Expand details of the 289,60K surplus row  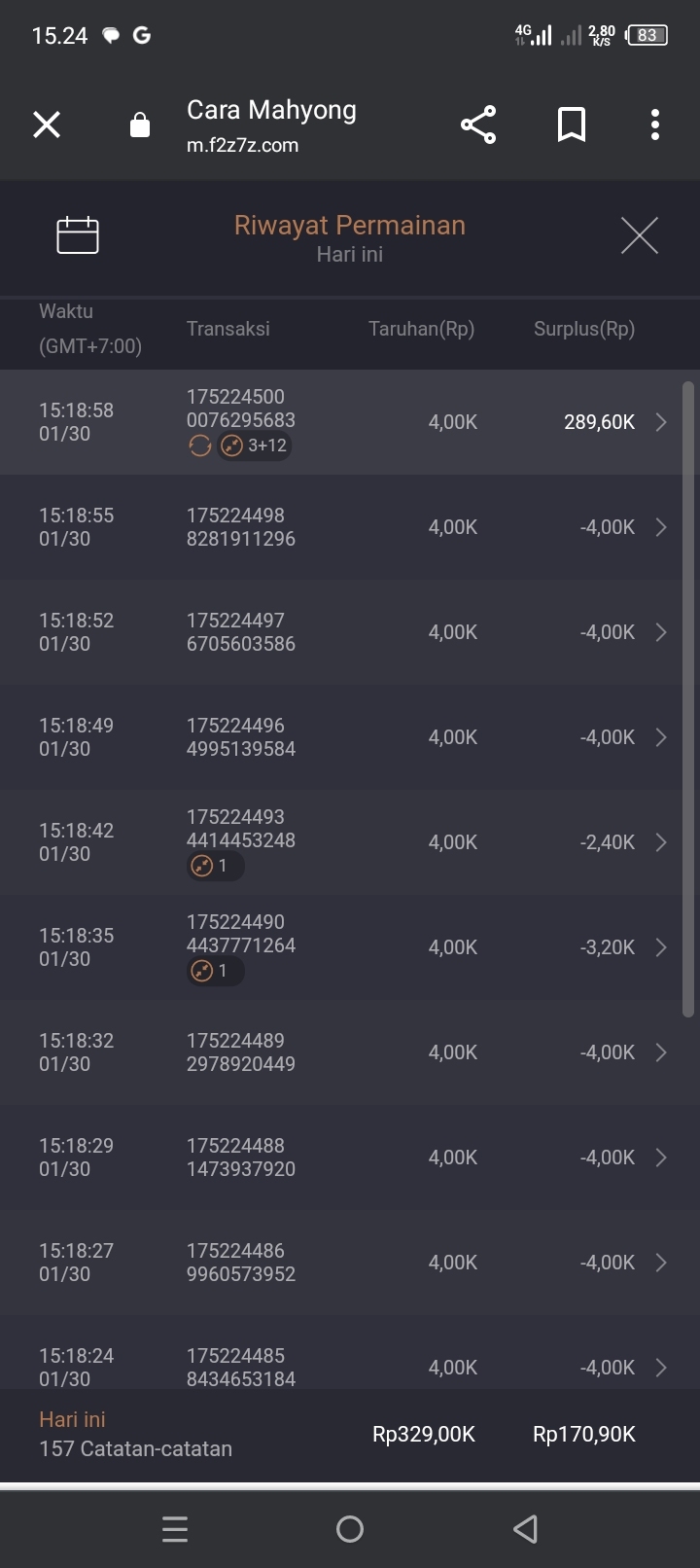pos(661,422)
